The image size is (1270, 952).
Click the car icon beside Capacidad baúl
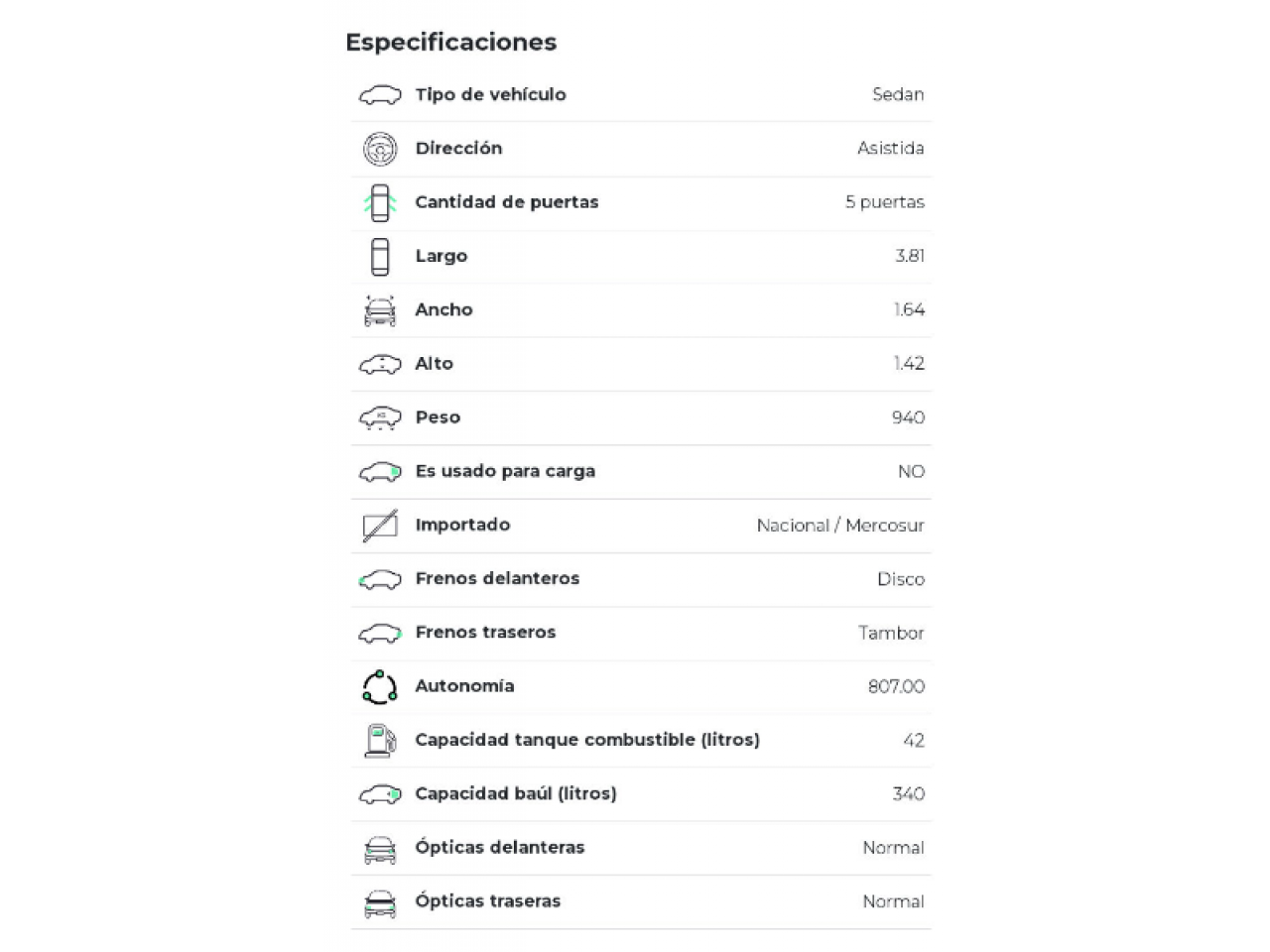pyautogui.click(x=380, y=794)
